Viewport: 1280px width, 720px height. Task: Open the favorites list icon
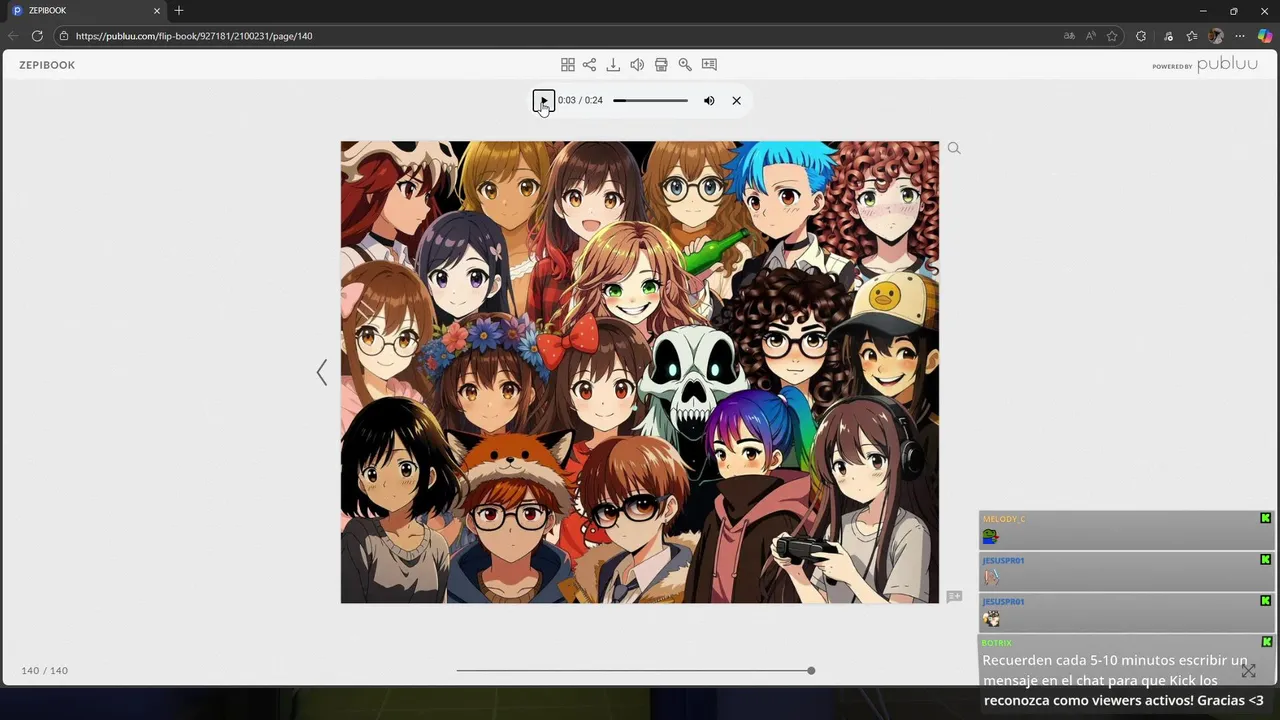1192,36
